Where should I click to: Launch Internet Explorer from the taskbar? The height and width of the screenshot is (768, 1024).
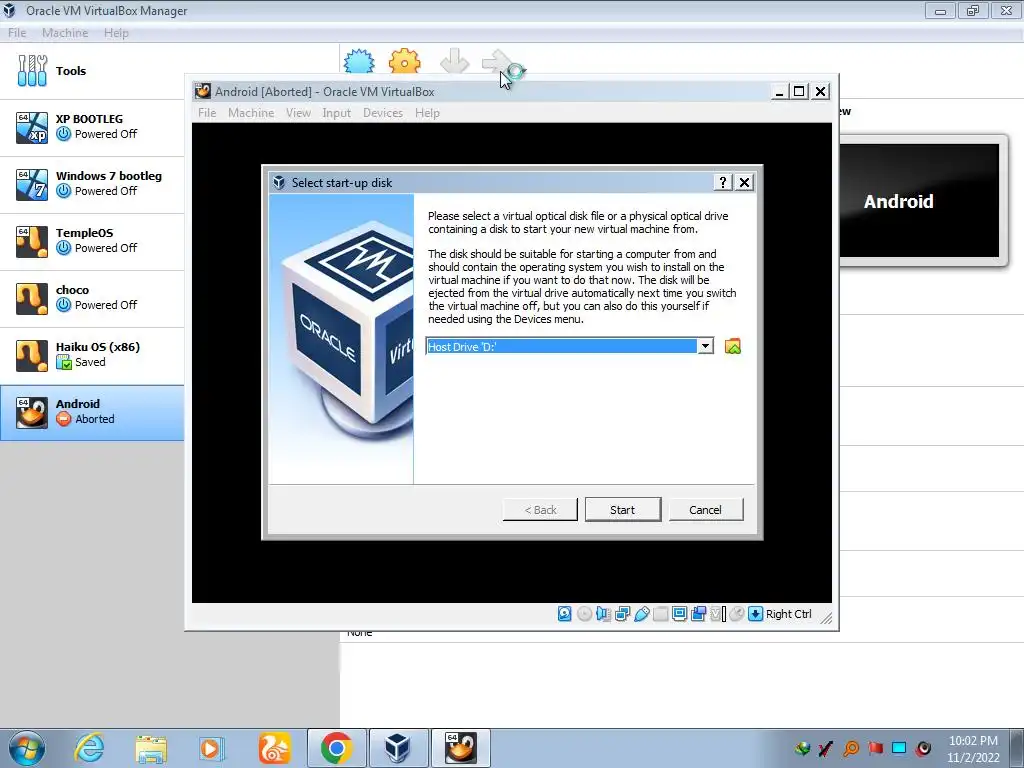pyautogui.click(x=89, y=748)
